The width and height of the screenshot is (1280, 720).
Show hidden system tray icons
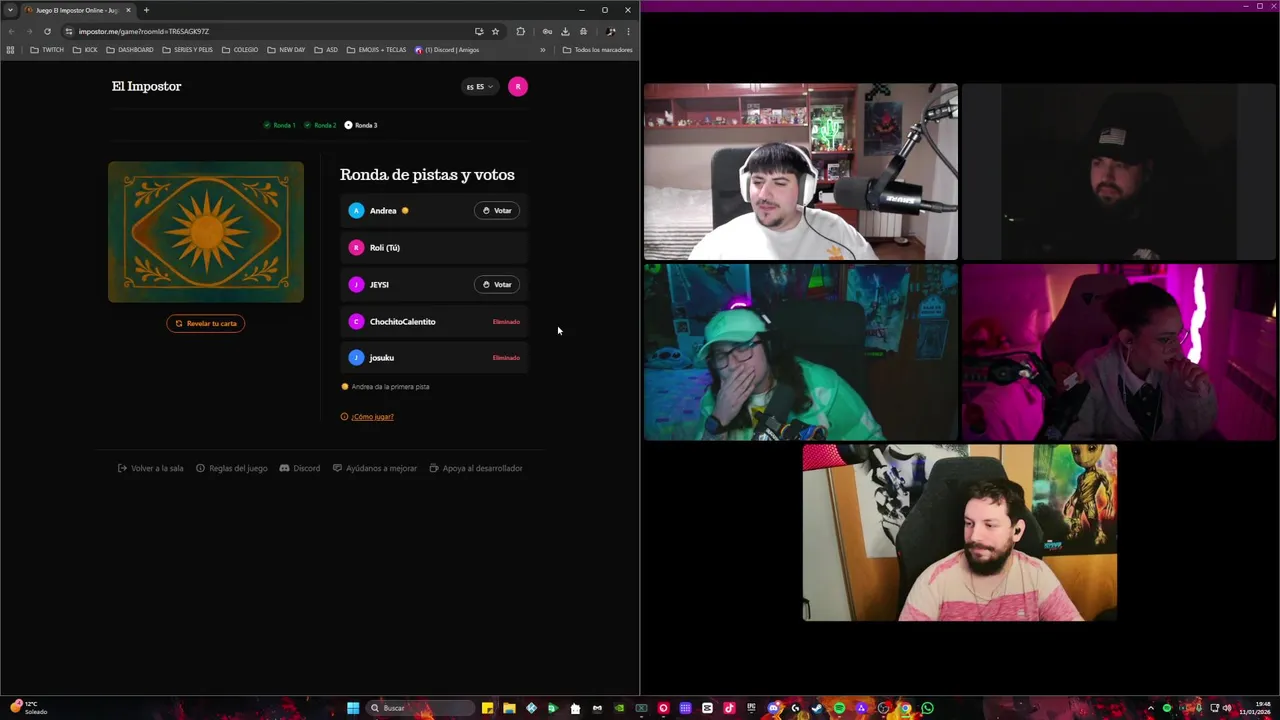point(1150,708)
